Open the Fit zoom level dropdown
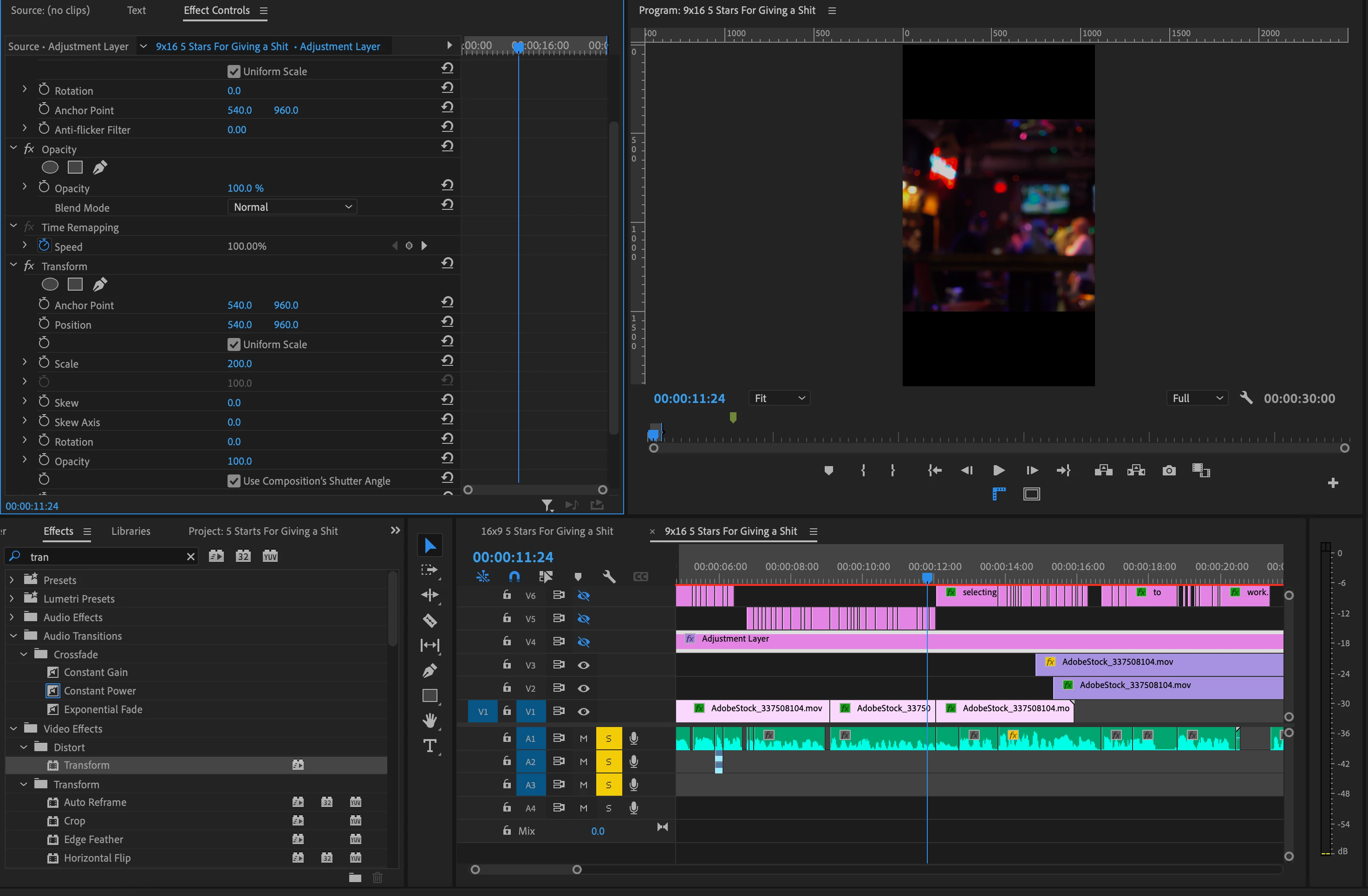Screen dimensions: 1368x896 [779, 398]
